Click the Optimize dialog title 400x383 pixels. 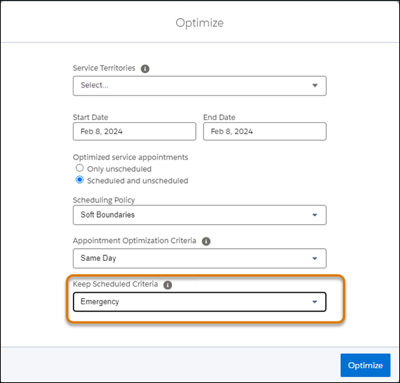(x=200, y=23)
